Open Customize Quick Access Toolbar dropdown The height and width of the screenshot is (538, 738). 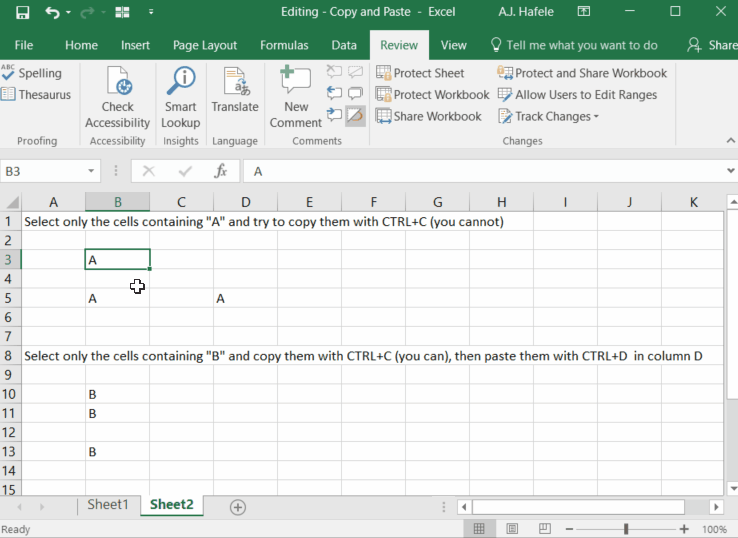pyautogui.click(x=151, y=12)
